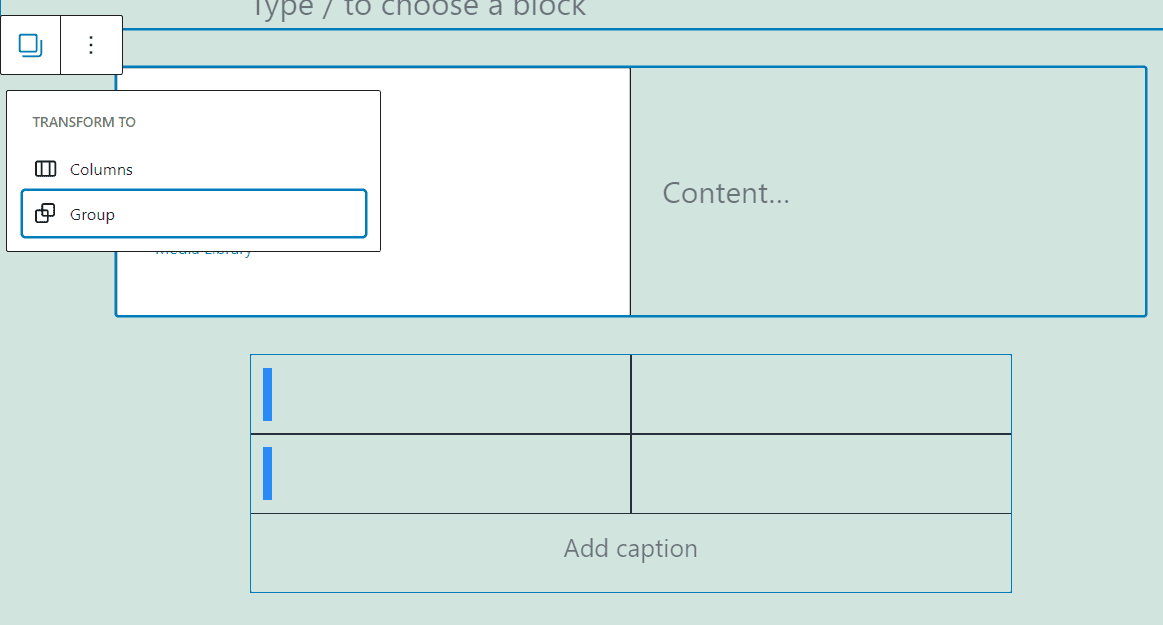This screenshot has height=625, width=1163.
Task: Select the overlapping squares block type indicator
Action: [x=31, y=44]
